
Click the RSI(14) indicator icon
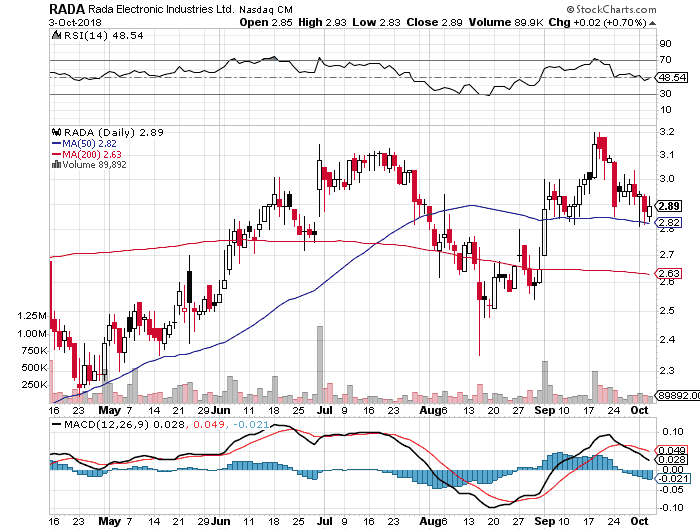pyautogui.click(x=56, y=35)
